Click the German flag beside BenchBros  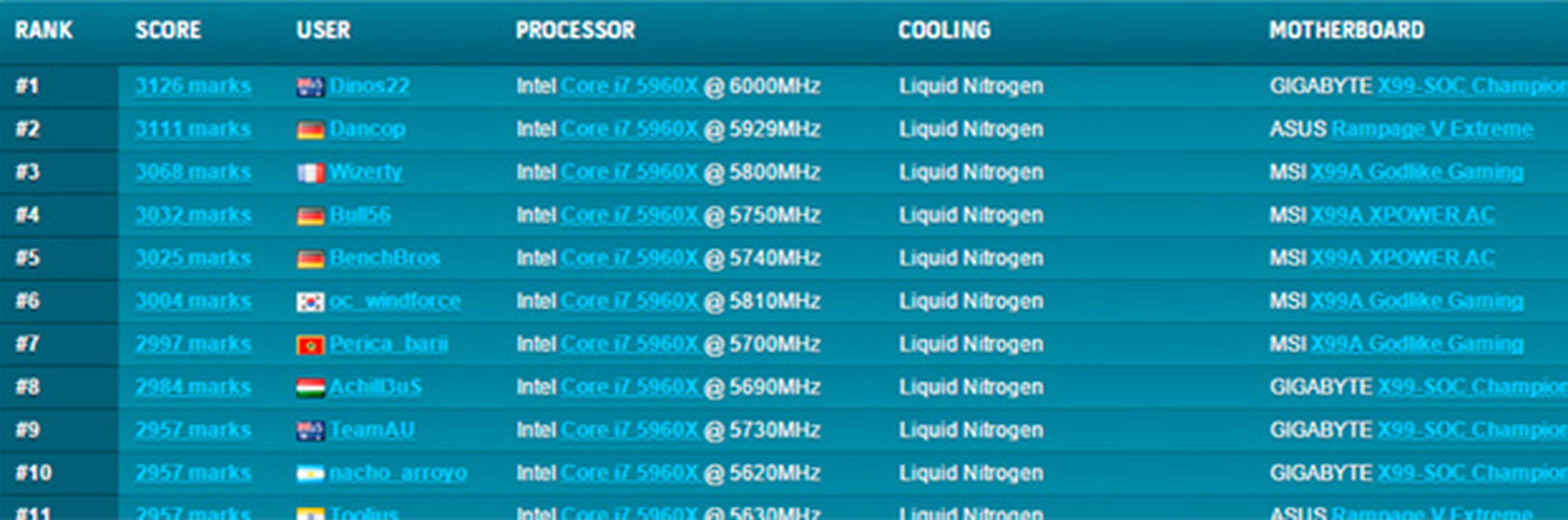coord(310,259)
